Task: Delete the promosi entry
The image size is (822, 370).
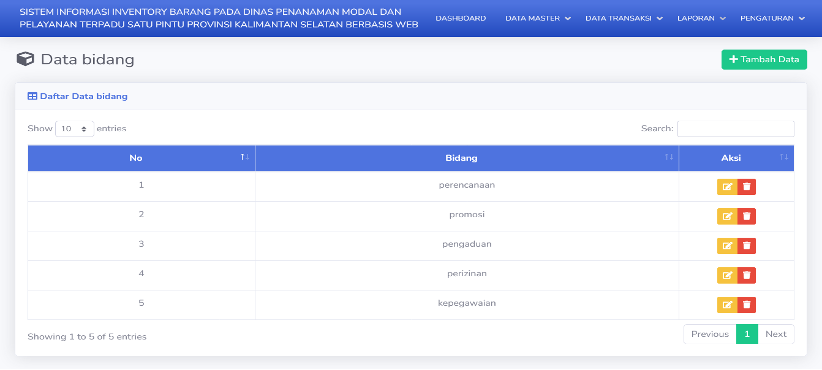Action: (x=747, y=216)
